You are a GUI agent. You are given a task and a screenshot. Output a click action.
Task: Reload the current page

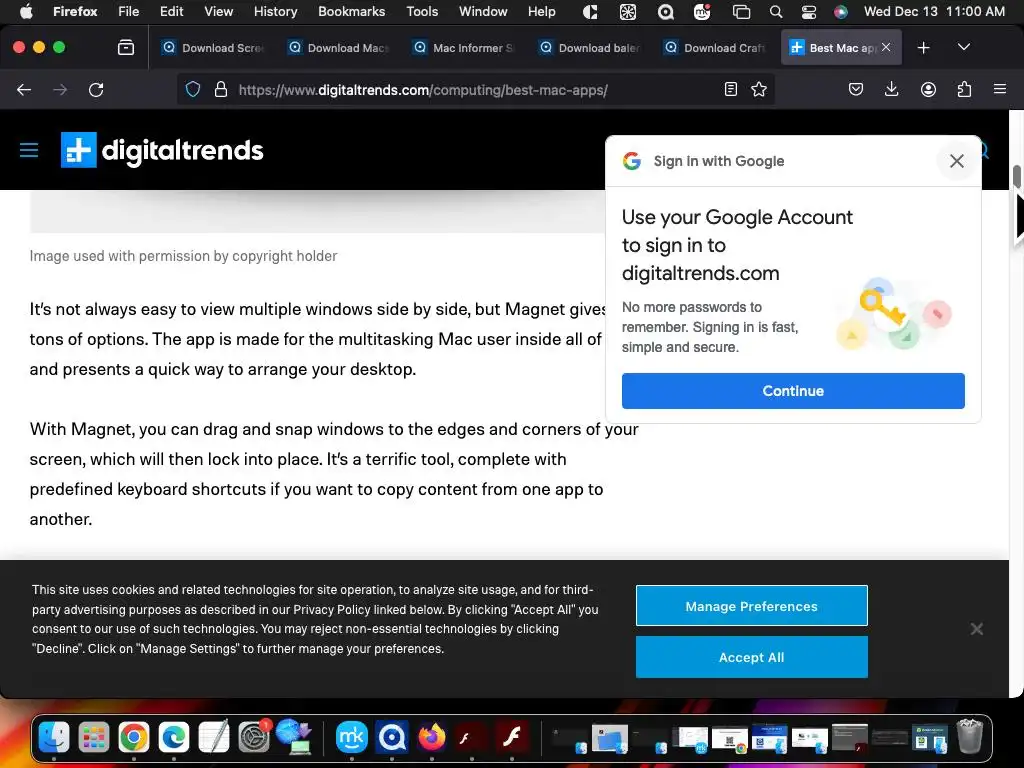click(96, 89)
